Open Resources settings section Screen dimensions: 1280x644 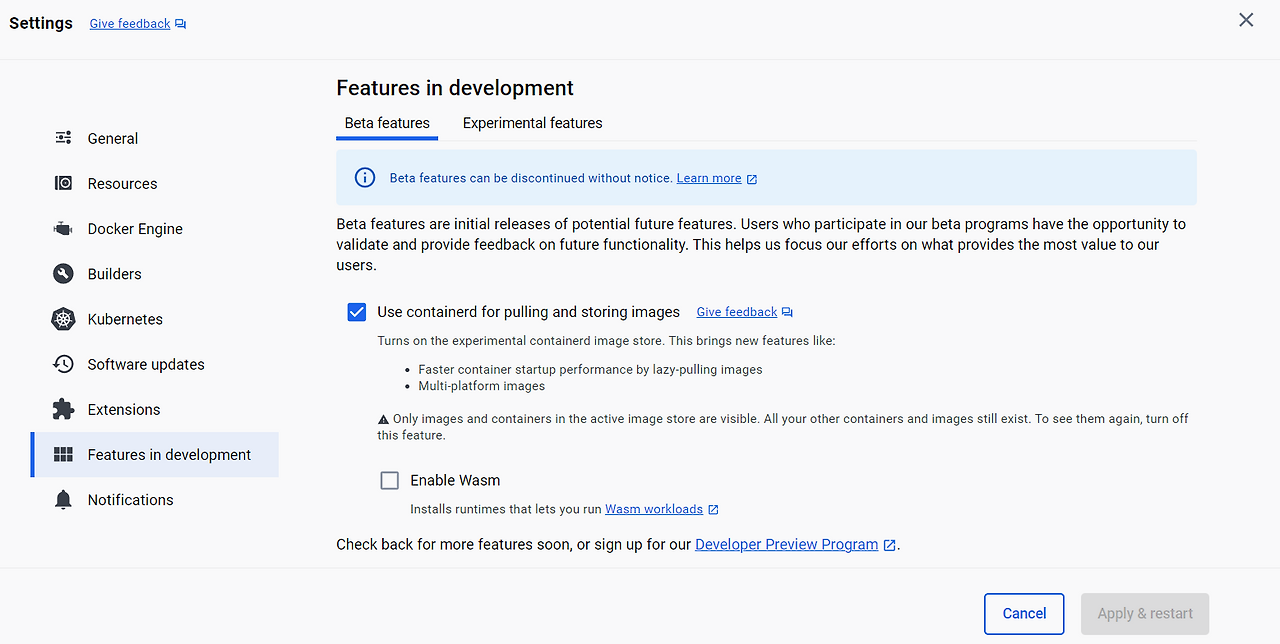[x=155, y=183]
